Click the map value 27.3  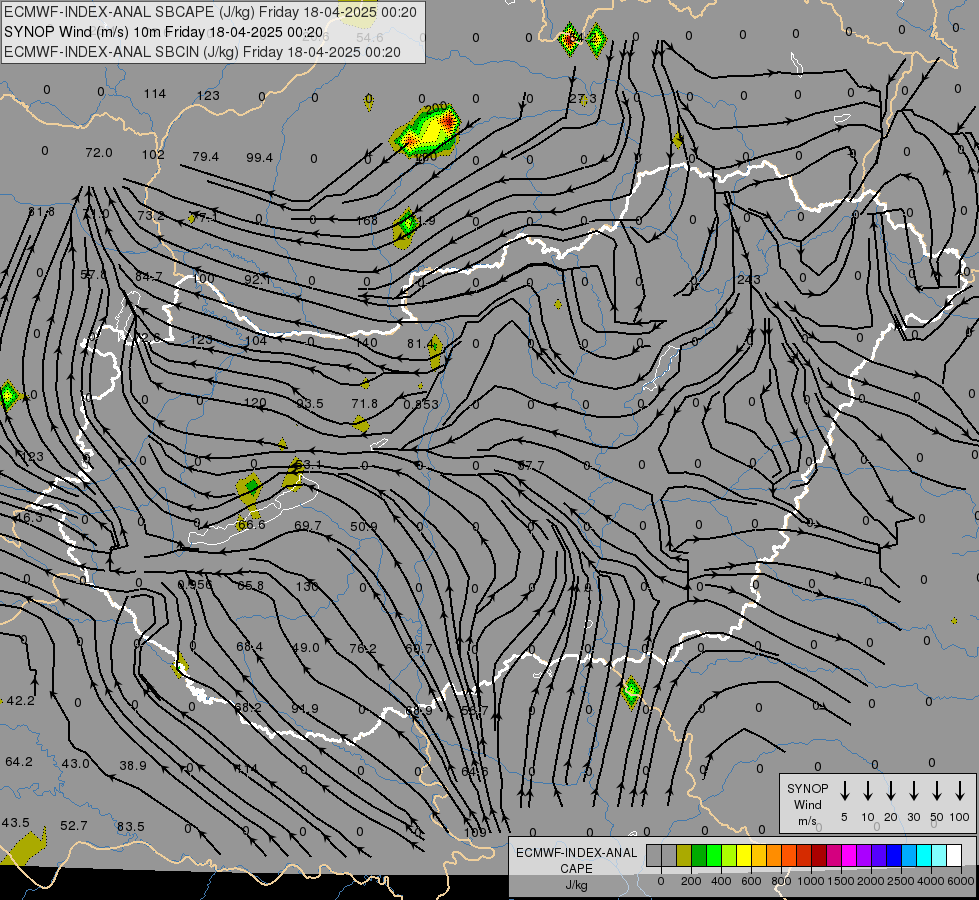click(x=583, y=99)
